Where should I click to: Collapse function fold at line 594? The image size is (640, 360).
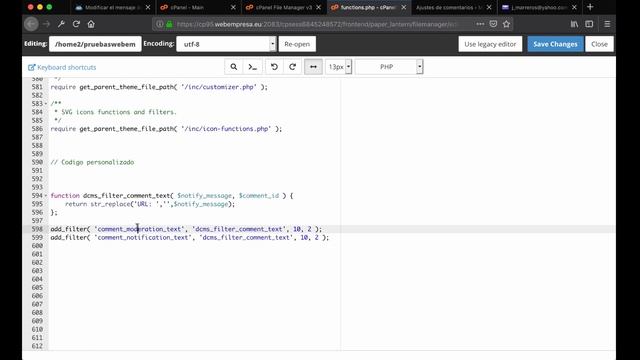click(46, 196)
